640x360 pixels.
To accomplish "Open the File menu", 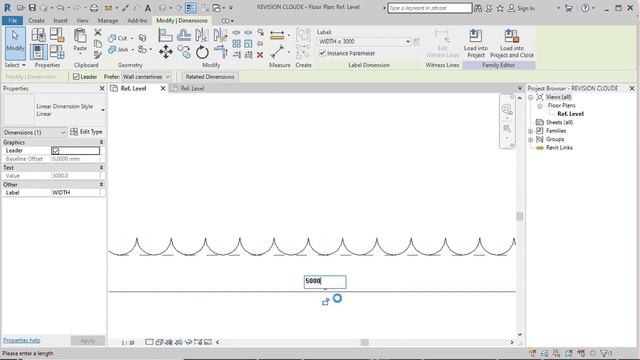I will [x=13, y=20].
